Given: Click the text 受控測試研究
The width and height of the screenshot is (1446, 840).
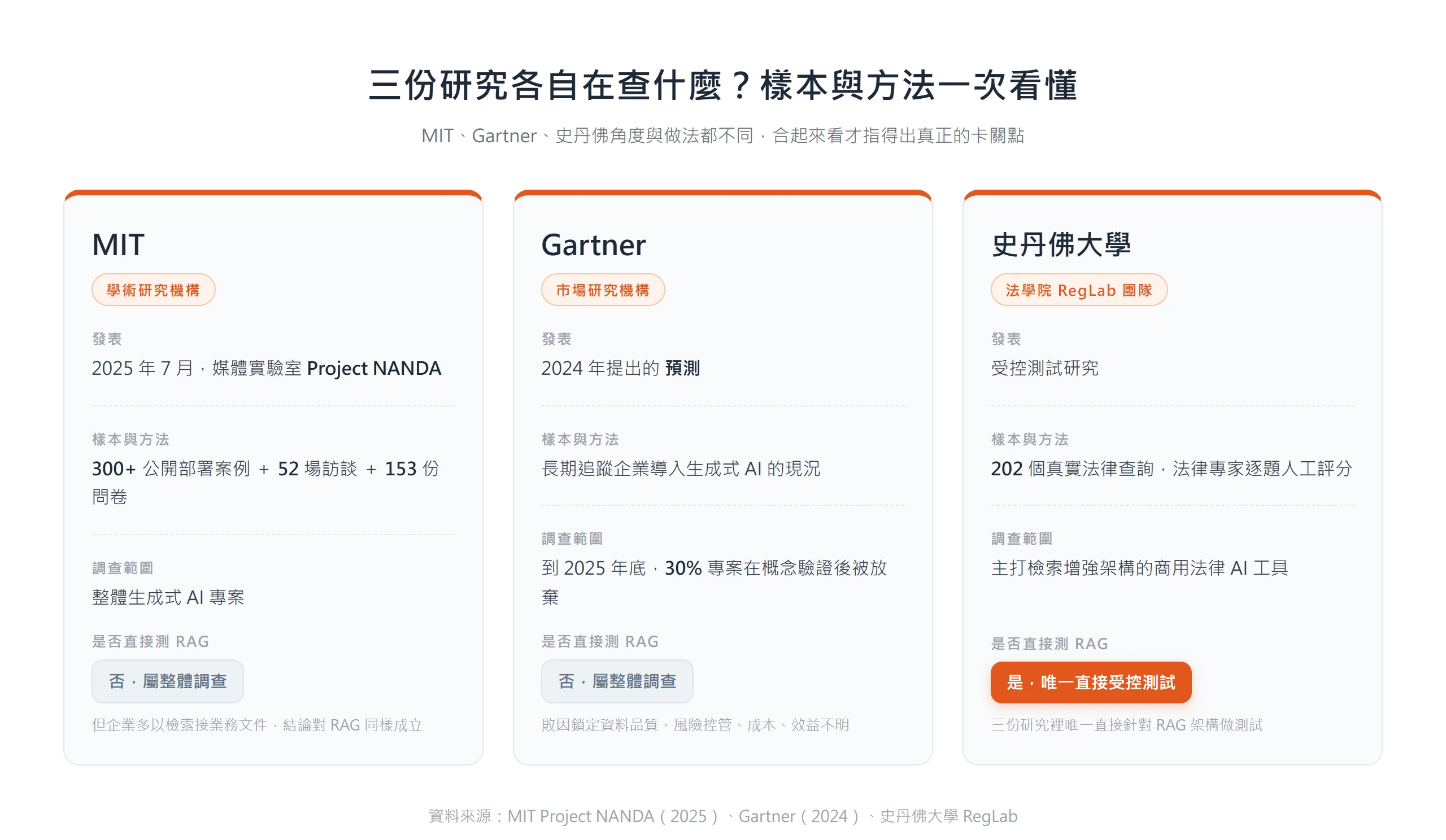Looking at the screenshot, I should pyautogui.click(x=1044, y=368).
